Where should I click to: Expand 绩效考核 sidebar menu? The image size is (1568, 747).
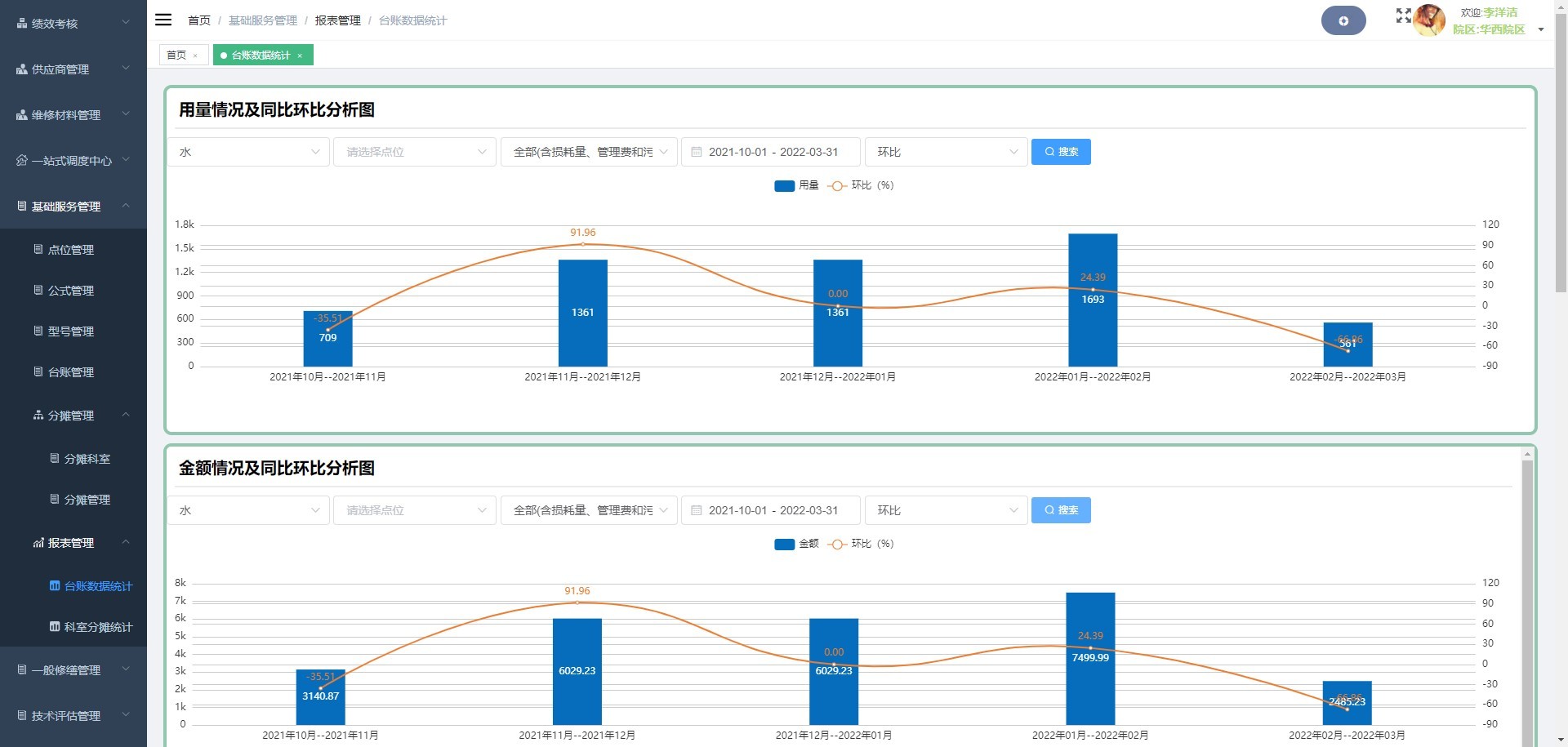click(x=73, y=23)
